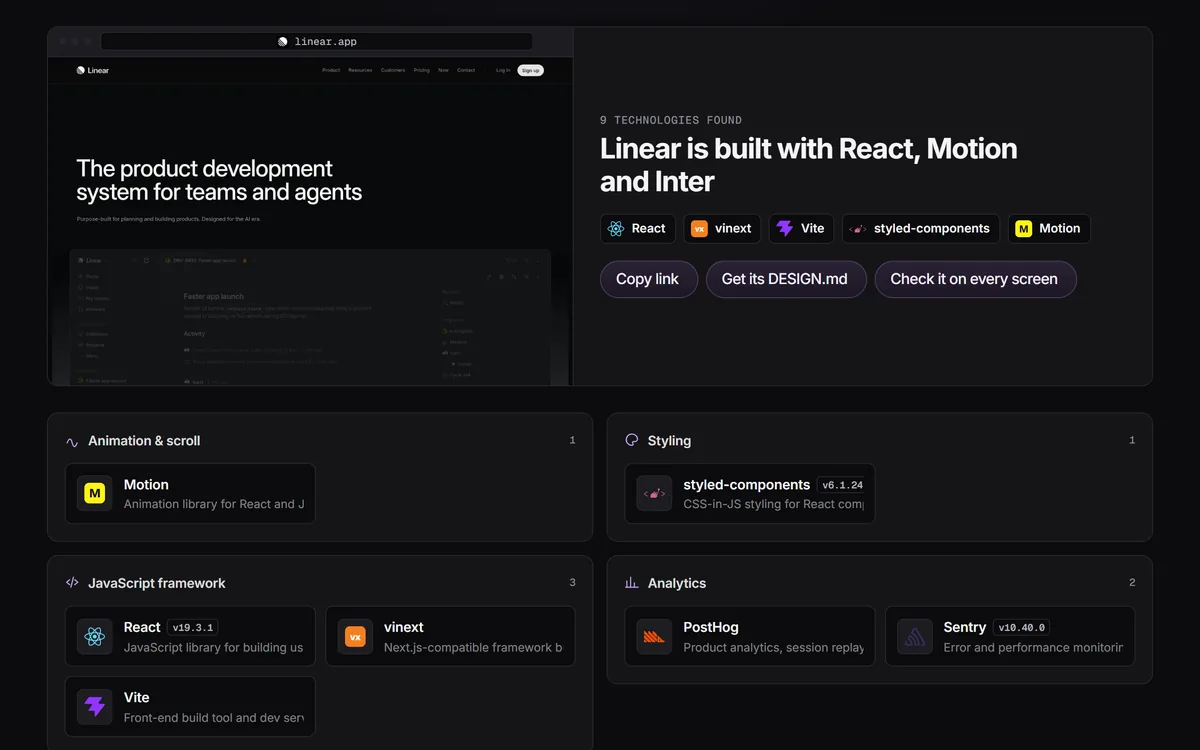The width and height of the screenshot is (1200, 750).
Task: Click the PostHog card's logo icon
Action: [x=654, y=636]
